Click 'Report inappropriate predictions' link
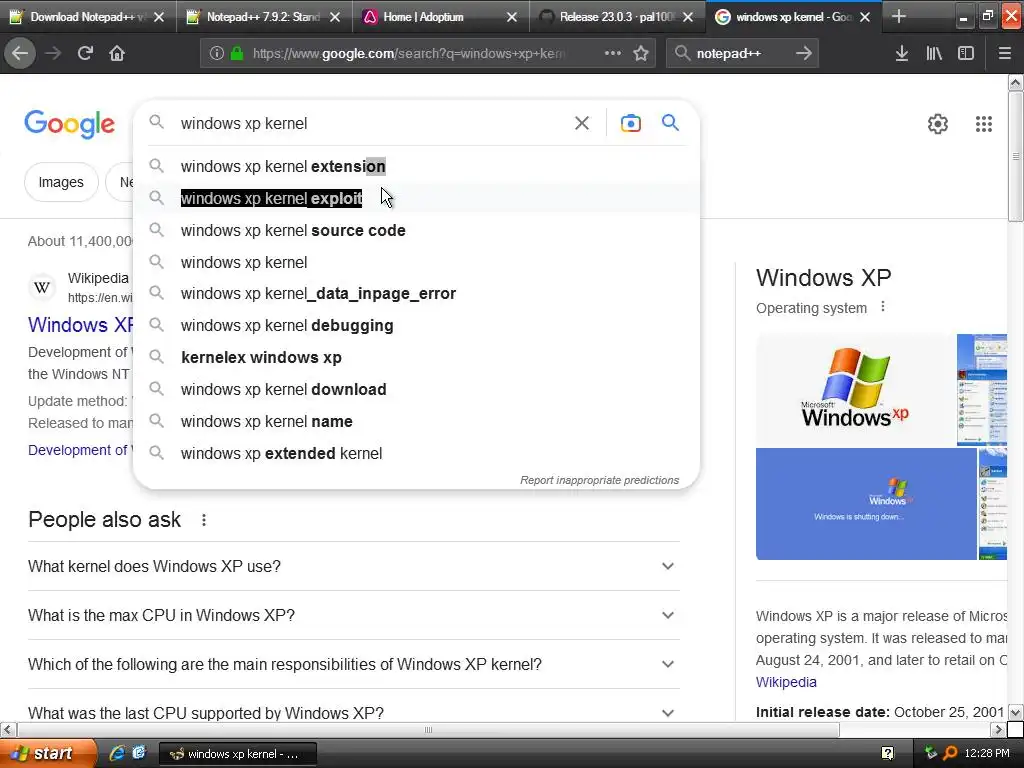Image resolution: width=1024 pixels, height=768 pixels. tap(600, 480)
